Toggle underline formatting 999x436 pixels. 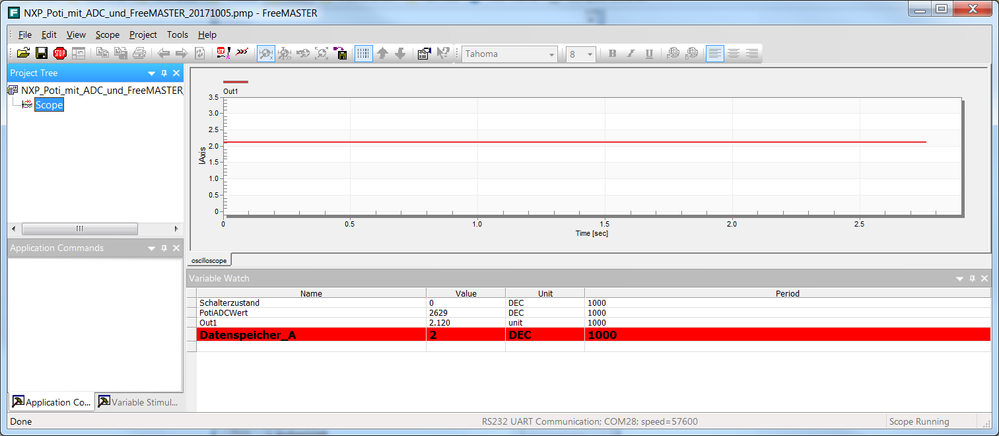coord(649,54)
